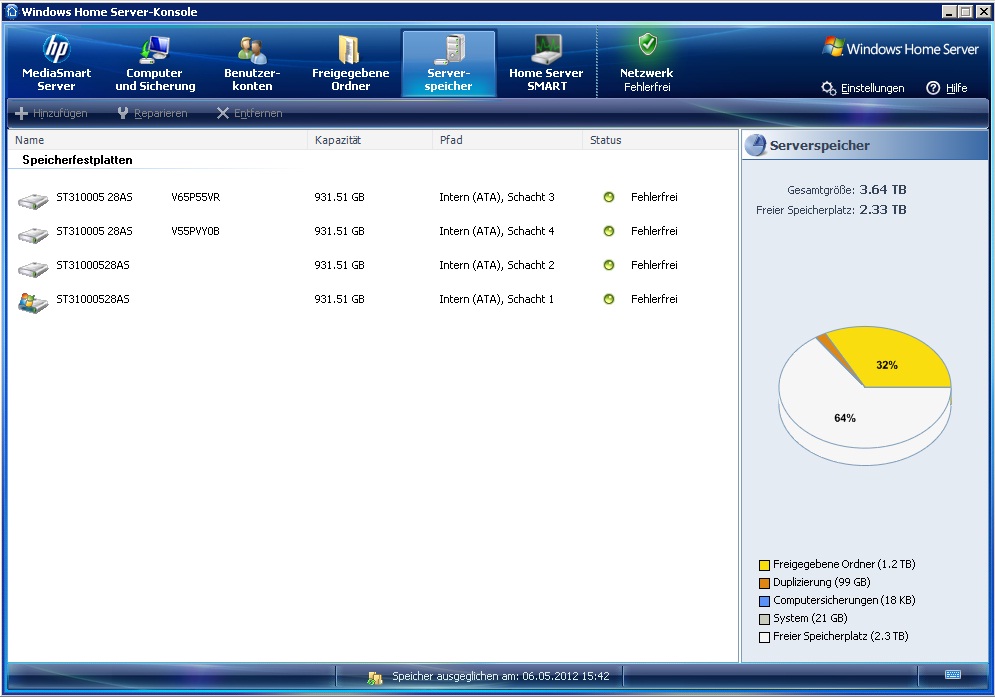Click the Serverspeicher pie-chart panel icon

(x=755, y=145)
